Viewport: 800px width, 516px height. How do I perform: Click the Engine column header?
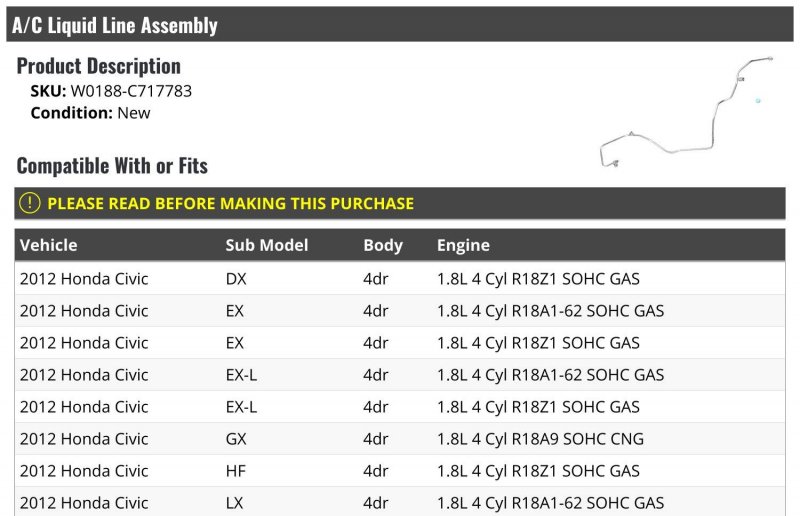tap(463, 245)
